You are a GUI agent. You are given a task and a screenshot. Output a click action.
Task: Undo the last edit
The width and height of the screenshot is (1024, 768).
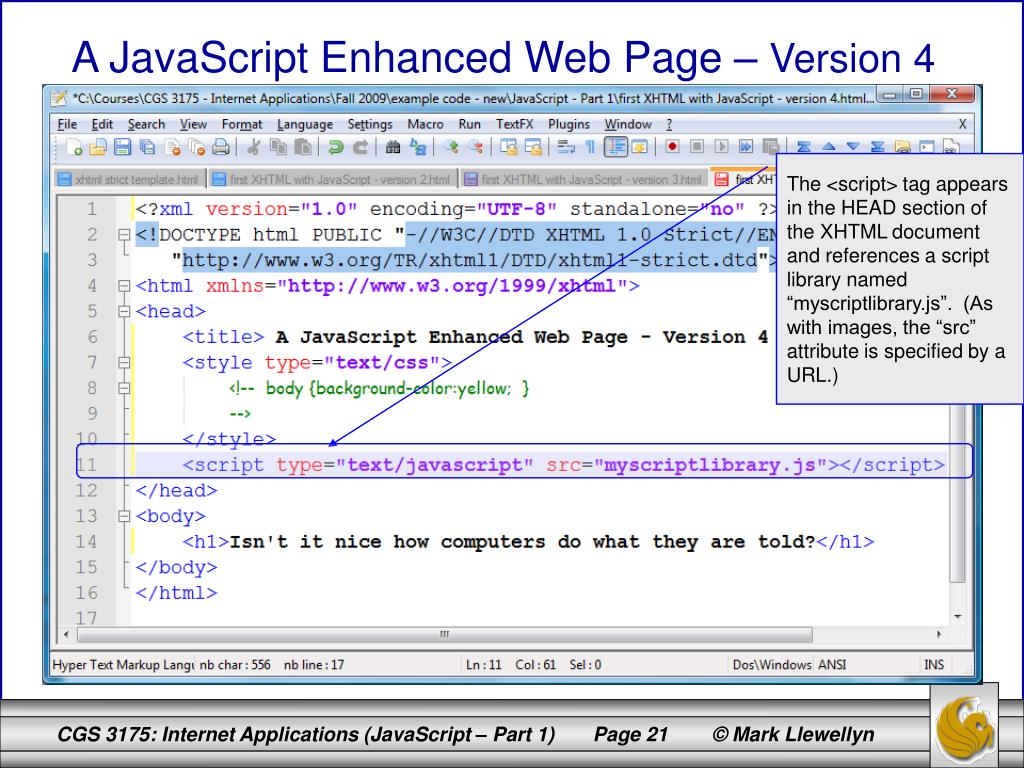click(x=336, y=148)
